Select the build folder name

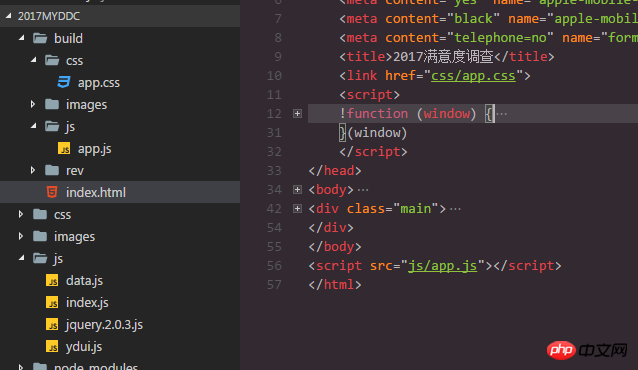[68, 38]
